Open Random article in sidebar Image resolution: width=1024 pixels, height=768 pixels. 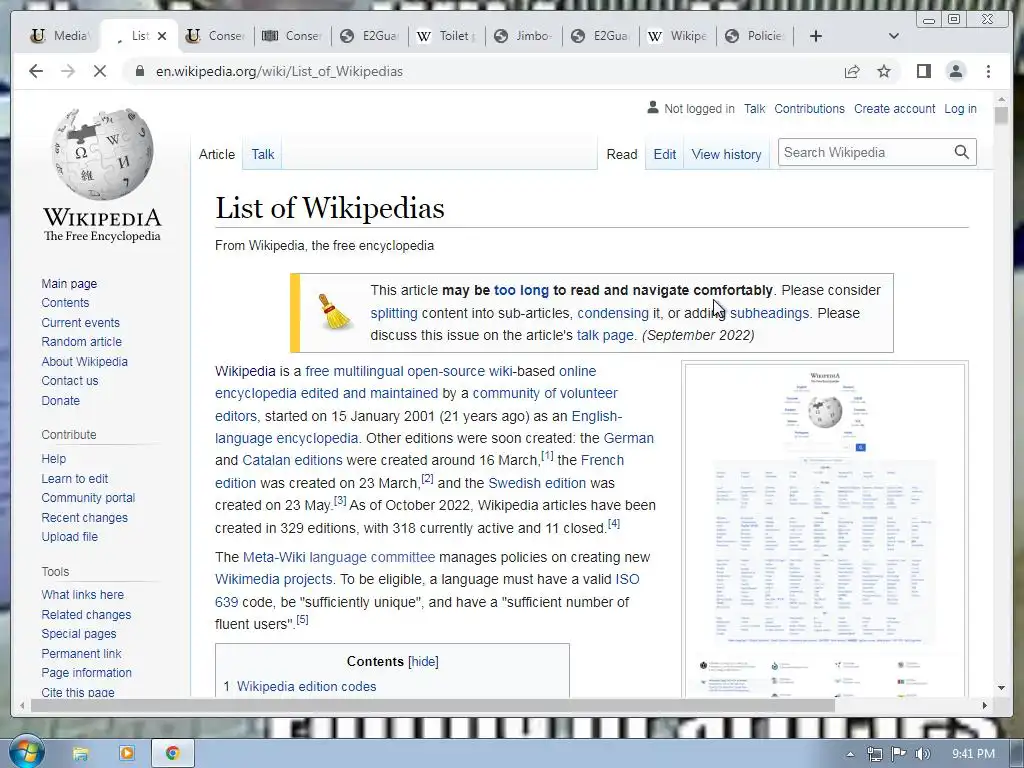[82, 342]
